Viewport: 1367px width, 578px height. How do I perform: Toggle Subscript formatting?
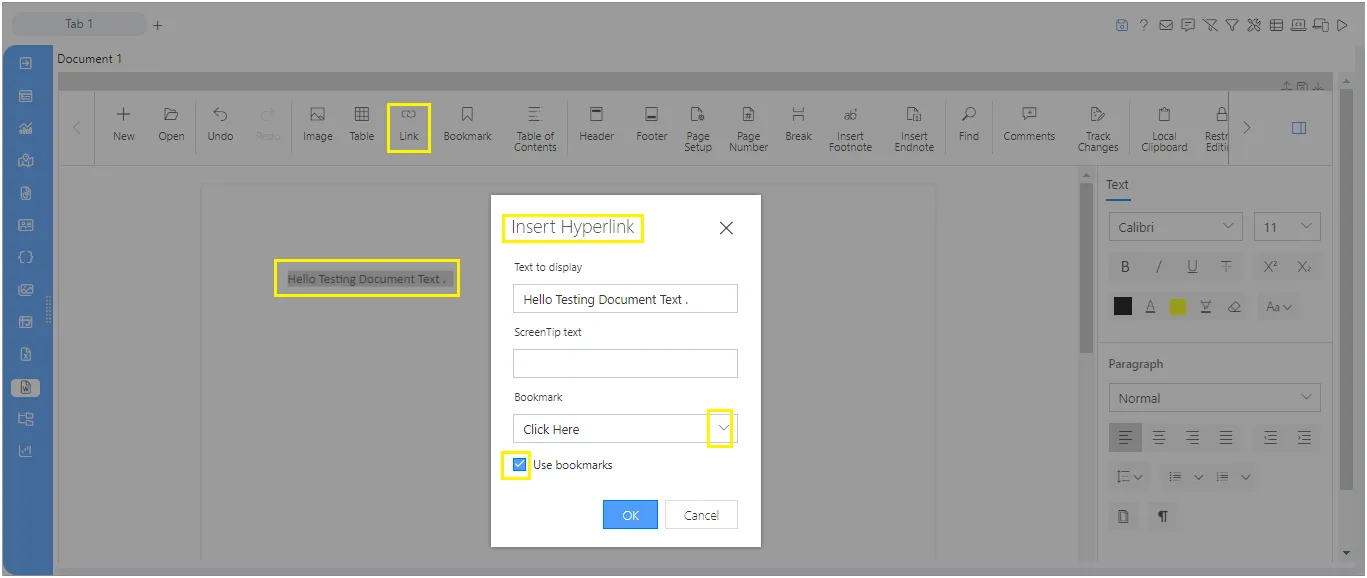(x=1304, y=267)
